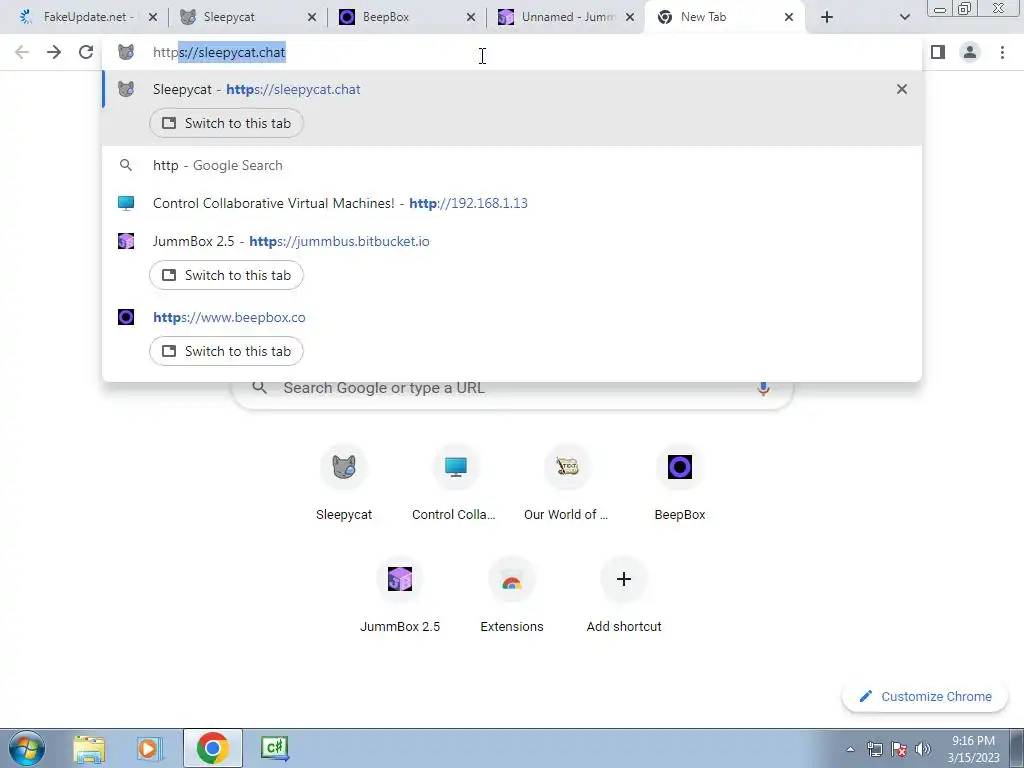Choose the http - Google Search suggestion

[512, 165]
